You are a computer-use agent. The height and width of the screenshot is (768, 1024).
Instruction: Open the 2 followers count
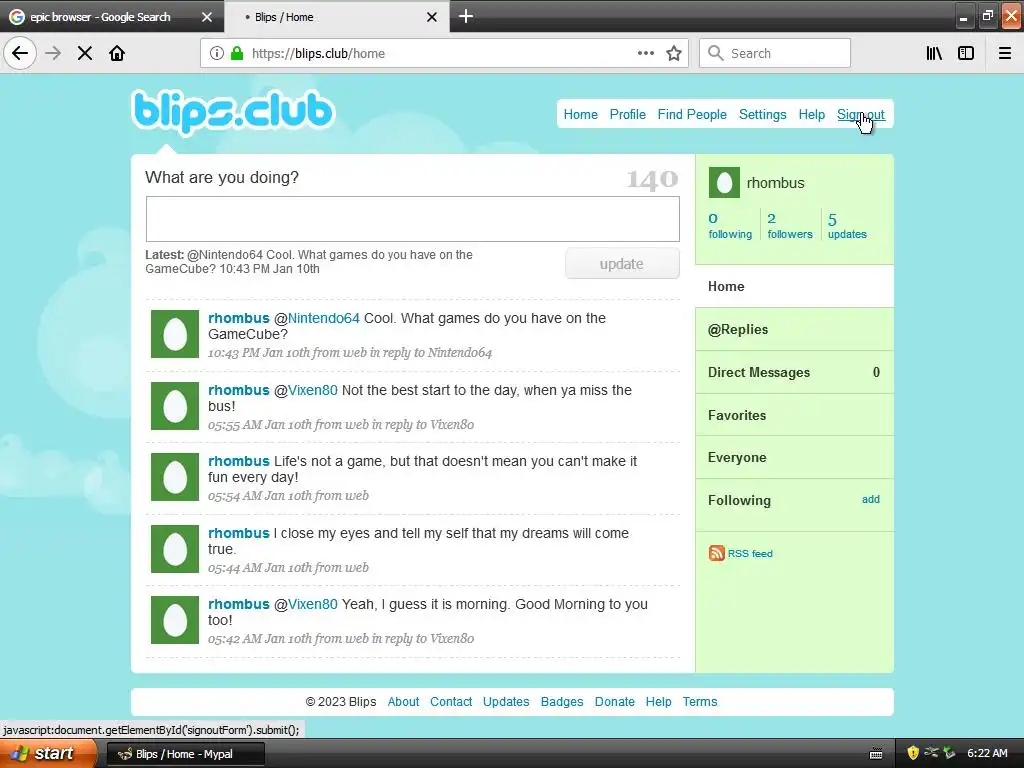point(790,225)
